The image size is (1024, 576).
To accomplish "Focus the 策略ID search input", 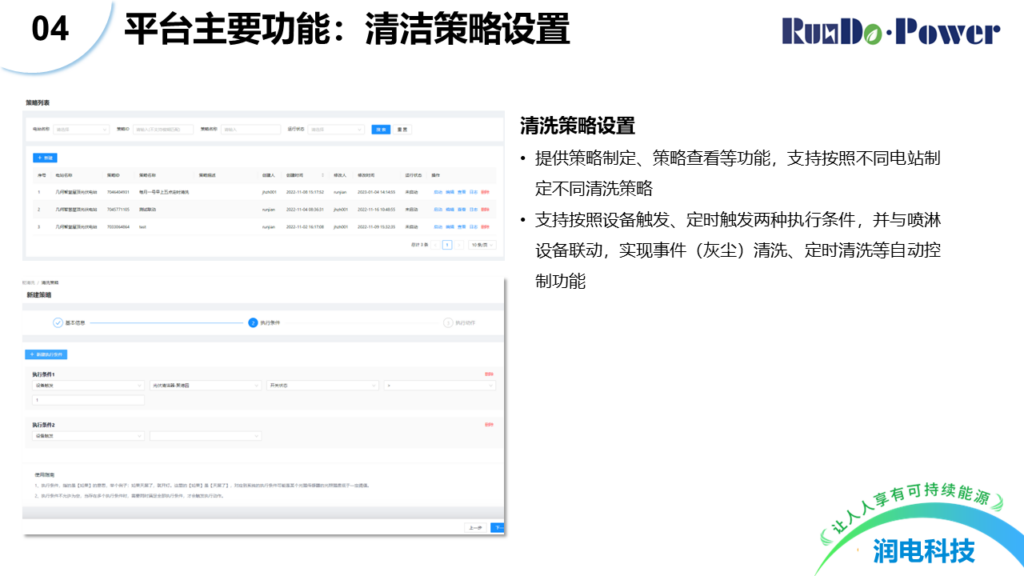I will coord(163,129).
